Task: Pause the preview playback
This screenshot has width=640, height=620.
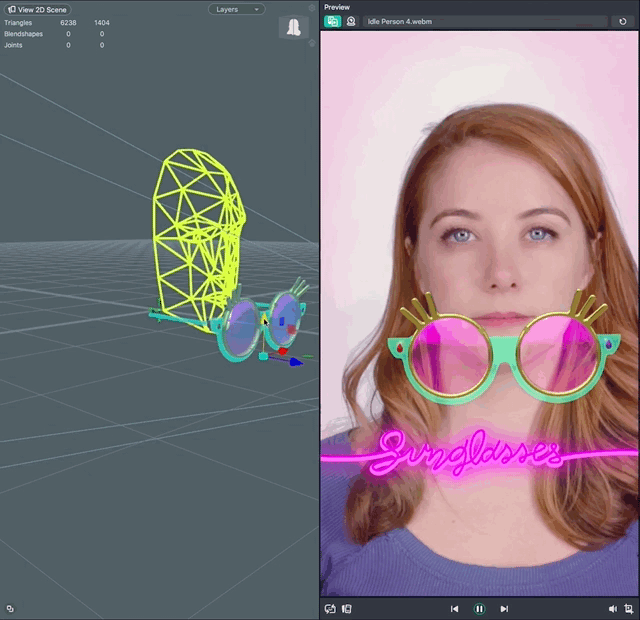Action: [479, 608]
